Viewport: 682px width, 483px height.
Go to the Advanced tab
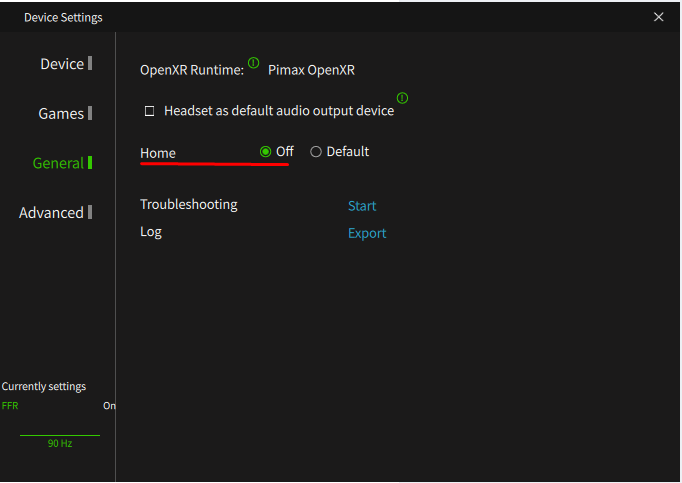tap(51, 213)
